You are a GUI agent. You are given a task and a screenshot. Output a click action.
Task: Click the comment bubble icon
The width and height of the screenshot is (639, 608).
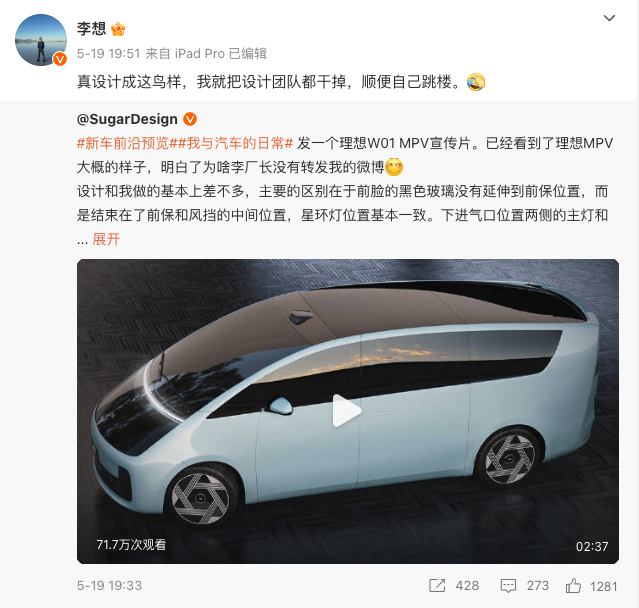(508, 586)
